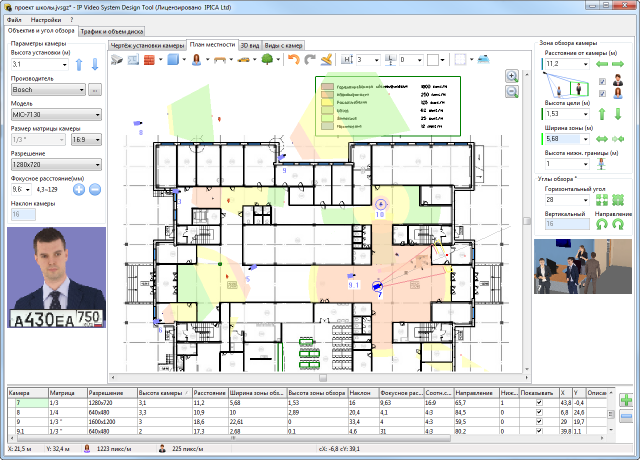Sort table by Камера column header
640x460 pixels.
[28, 393]
